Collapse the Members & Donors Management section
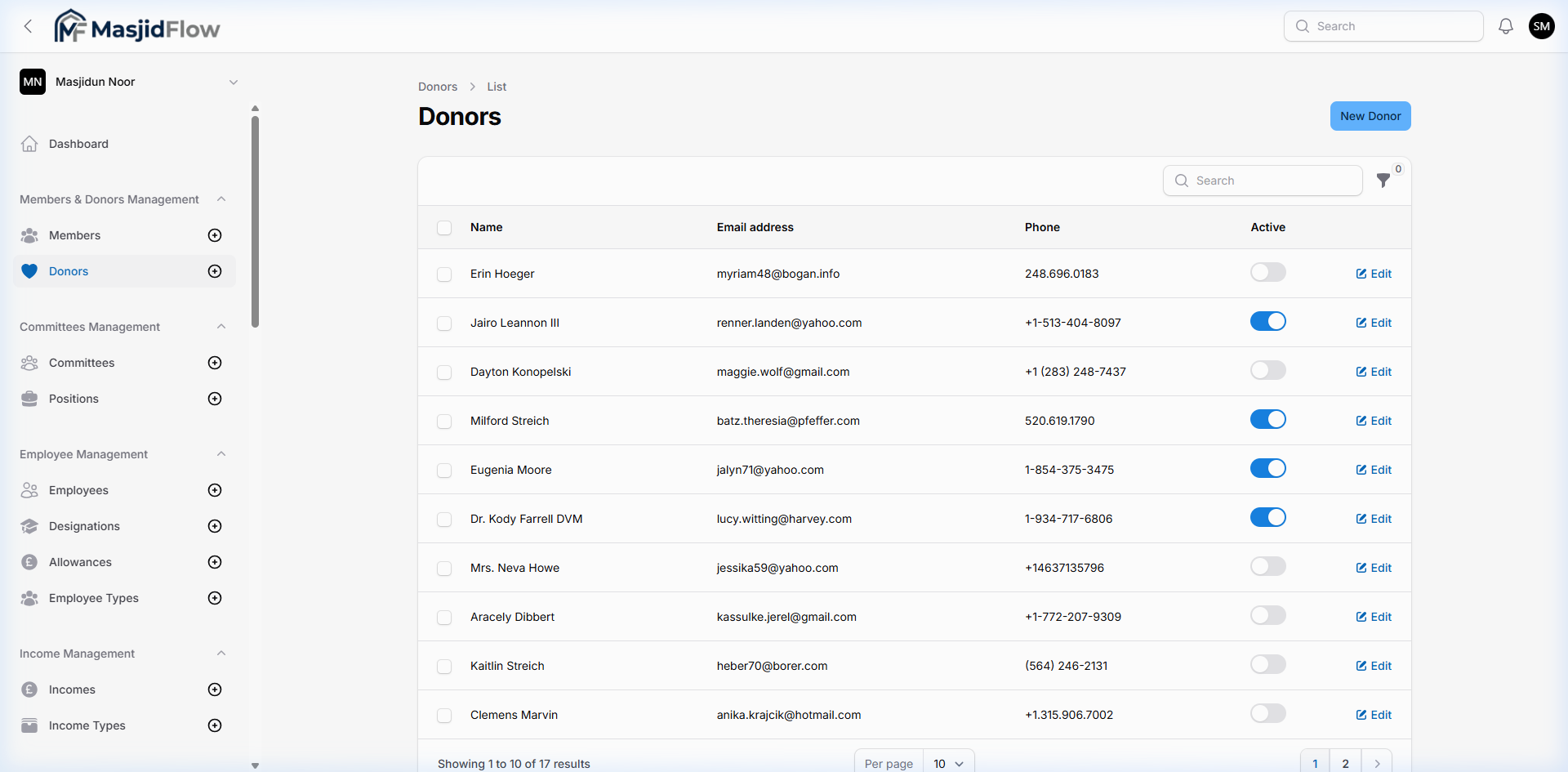 pyautogui.click(x=220, y=199)
